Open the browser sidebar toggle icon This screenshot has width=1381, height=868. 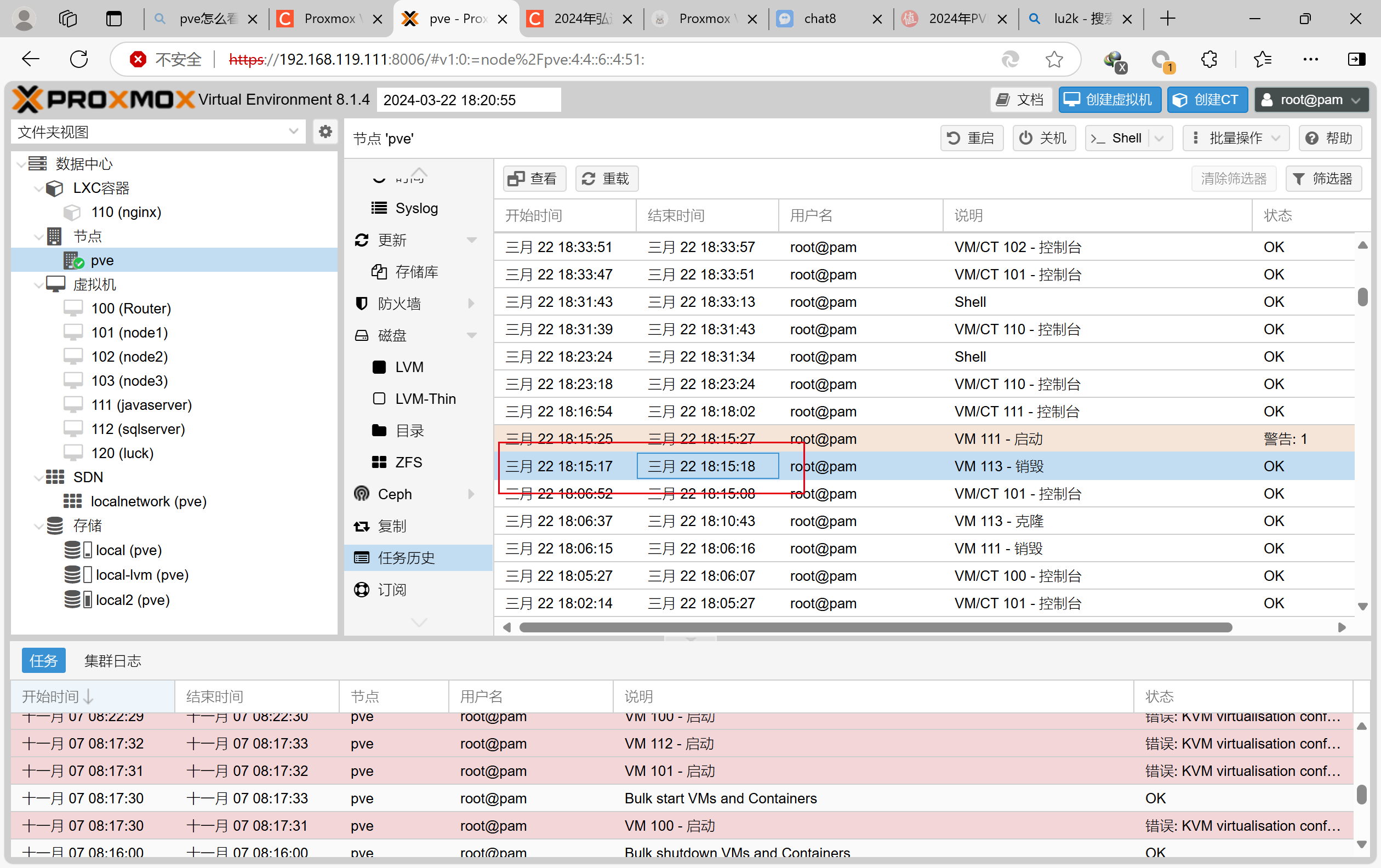(x=1356, y=59)
